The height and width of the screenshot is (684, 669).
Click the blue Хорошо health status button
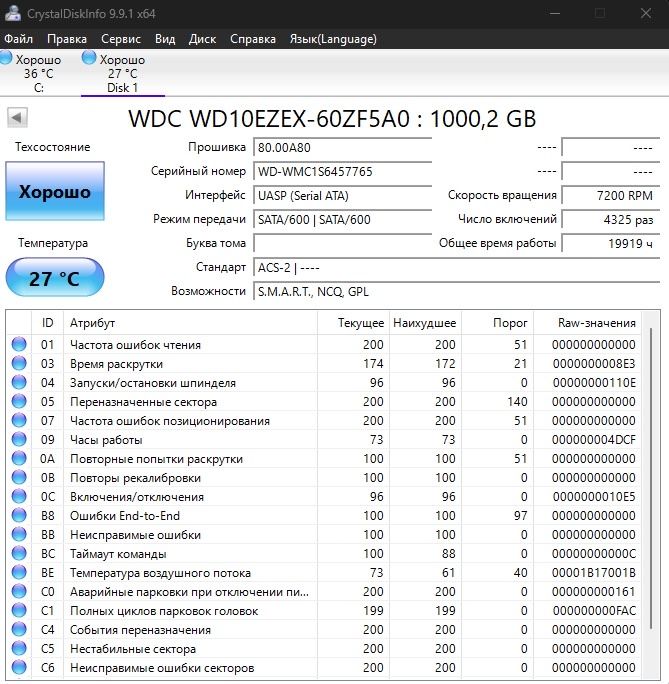pos(55,191)
